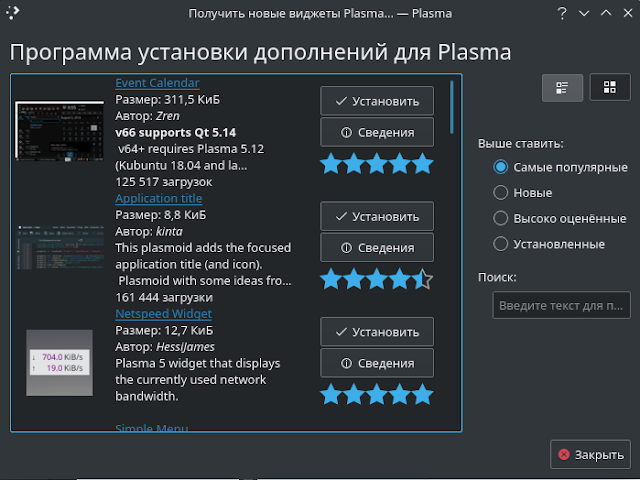
Task: Click the Netspeed Widget star rating
Action: [376, 395]
